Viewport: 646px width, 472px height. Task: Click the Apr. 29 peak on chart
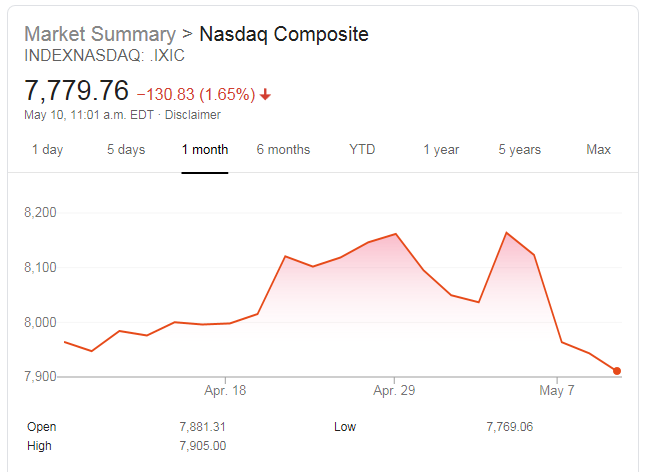coord(396,234)
